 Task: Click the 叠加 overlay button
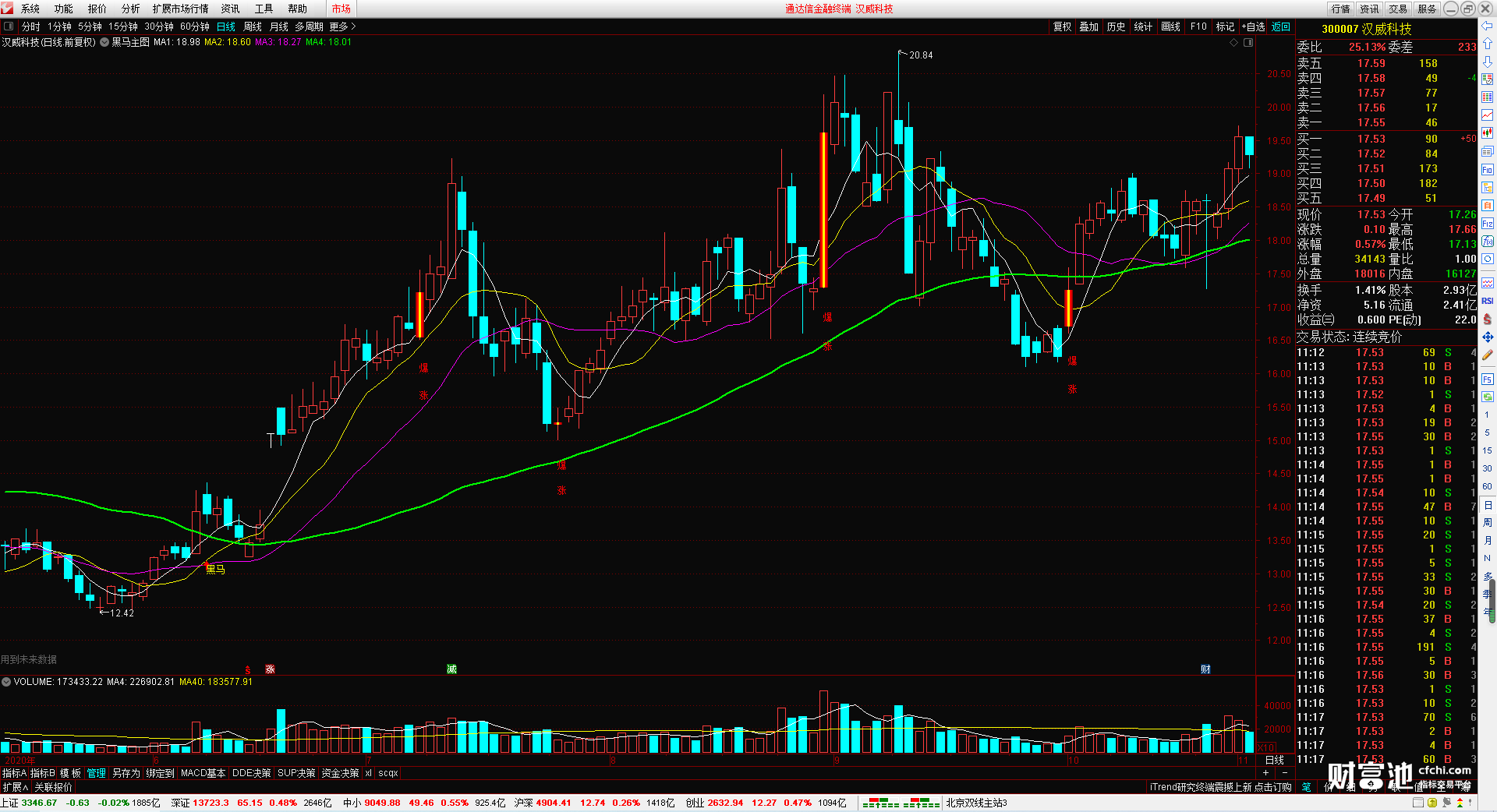pos(1089,26)
